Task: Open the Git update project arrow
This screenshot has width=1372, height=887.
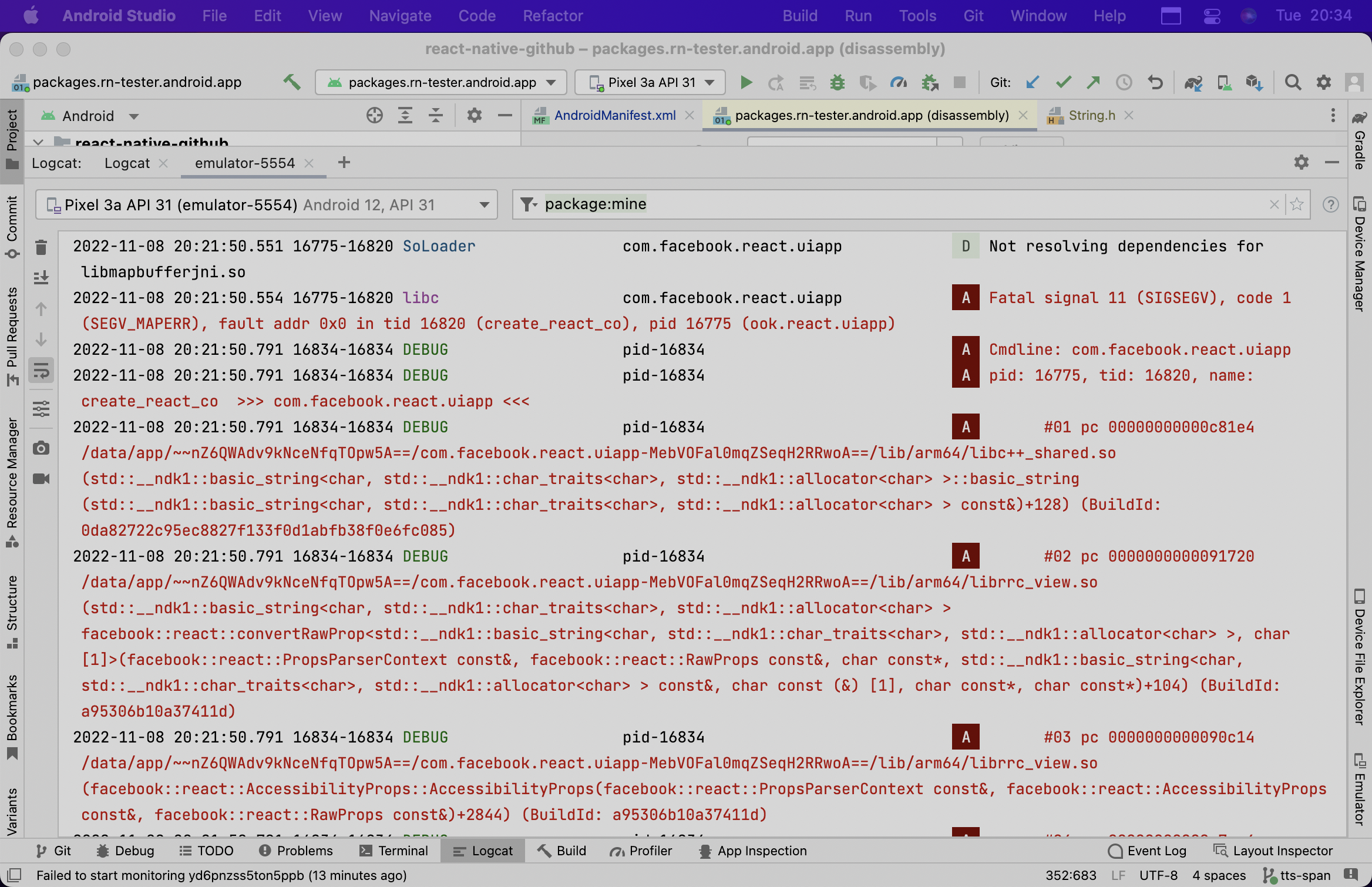Action: click(x=1032, y=82)
